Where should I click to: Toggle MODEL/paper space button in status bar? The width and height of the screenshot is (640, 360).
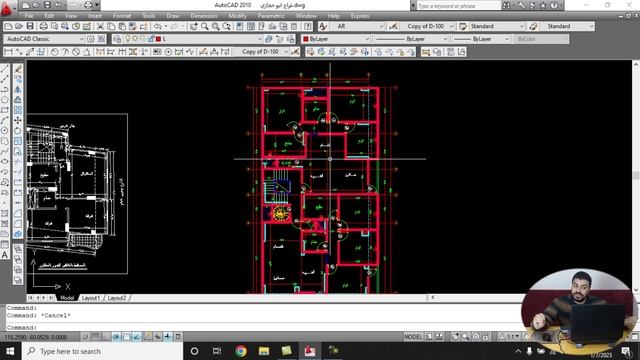coord(413,337)
